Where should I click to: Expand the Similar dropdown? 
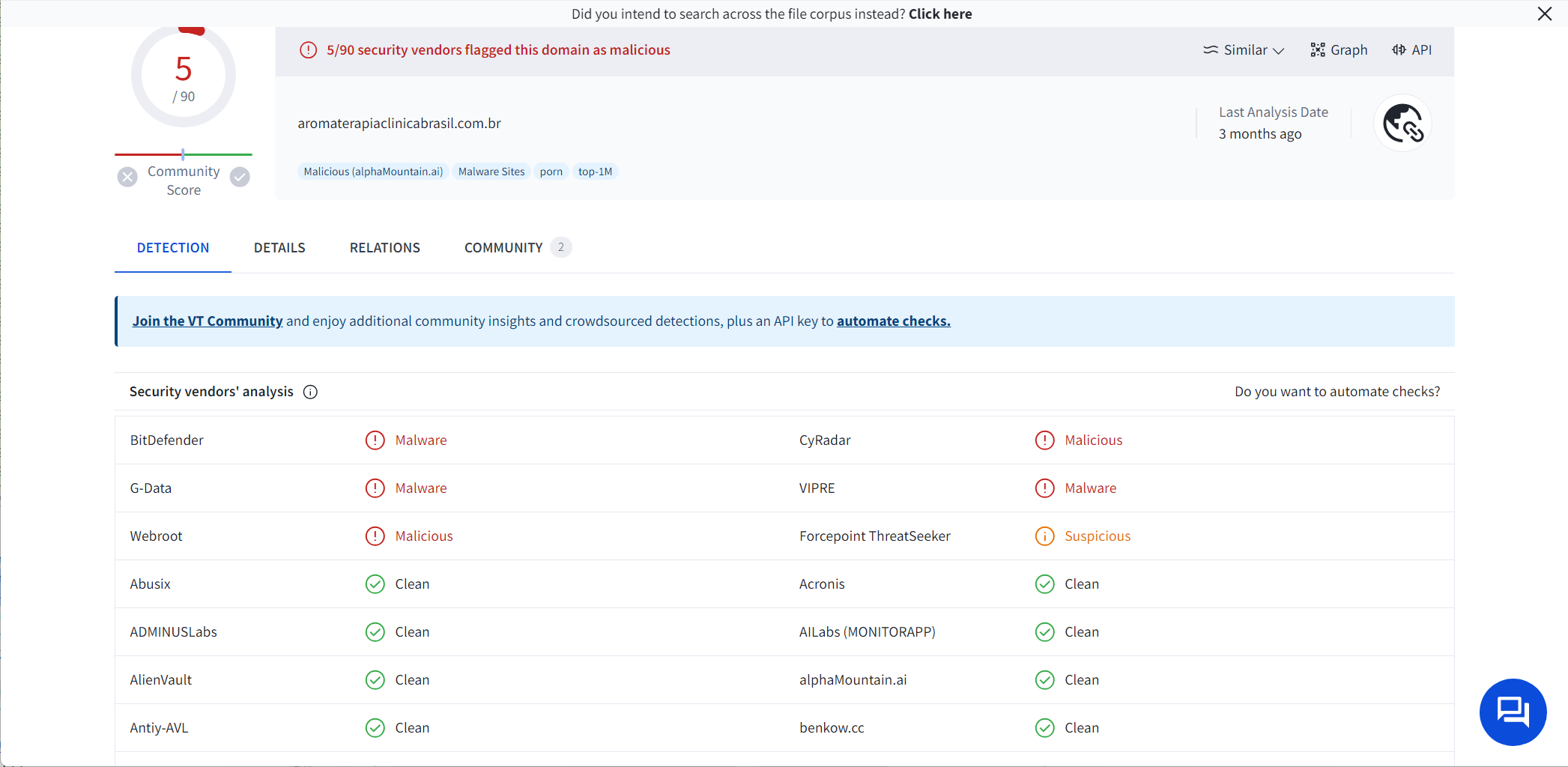pos(1242,49)
